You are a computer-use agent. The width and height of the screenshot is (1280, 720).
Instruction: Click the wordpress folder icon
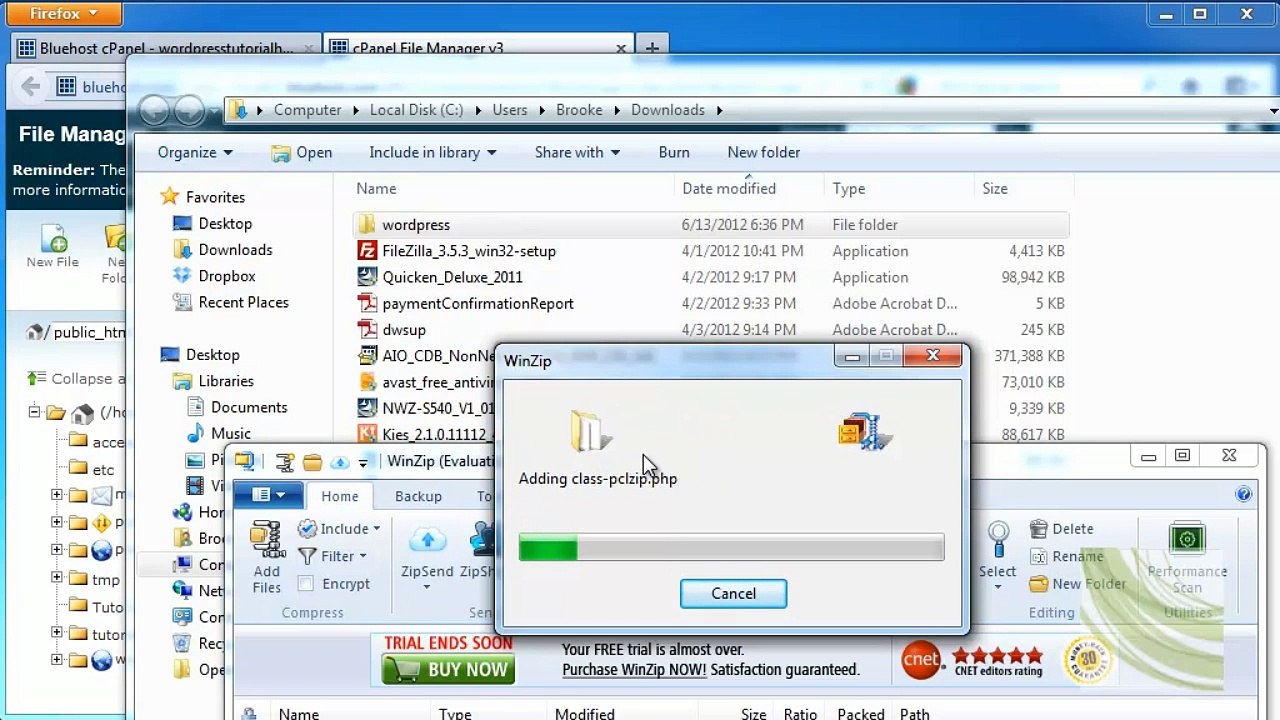[x=367, y=225]
